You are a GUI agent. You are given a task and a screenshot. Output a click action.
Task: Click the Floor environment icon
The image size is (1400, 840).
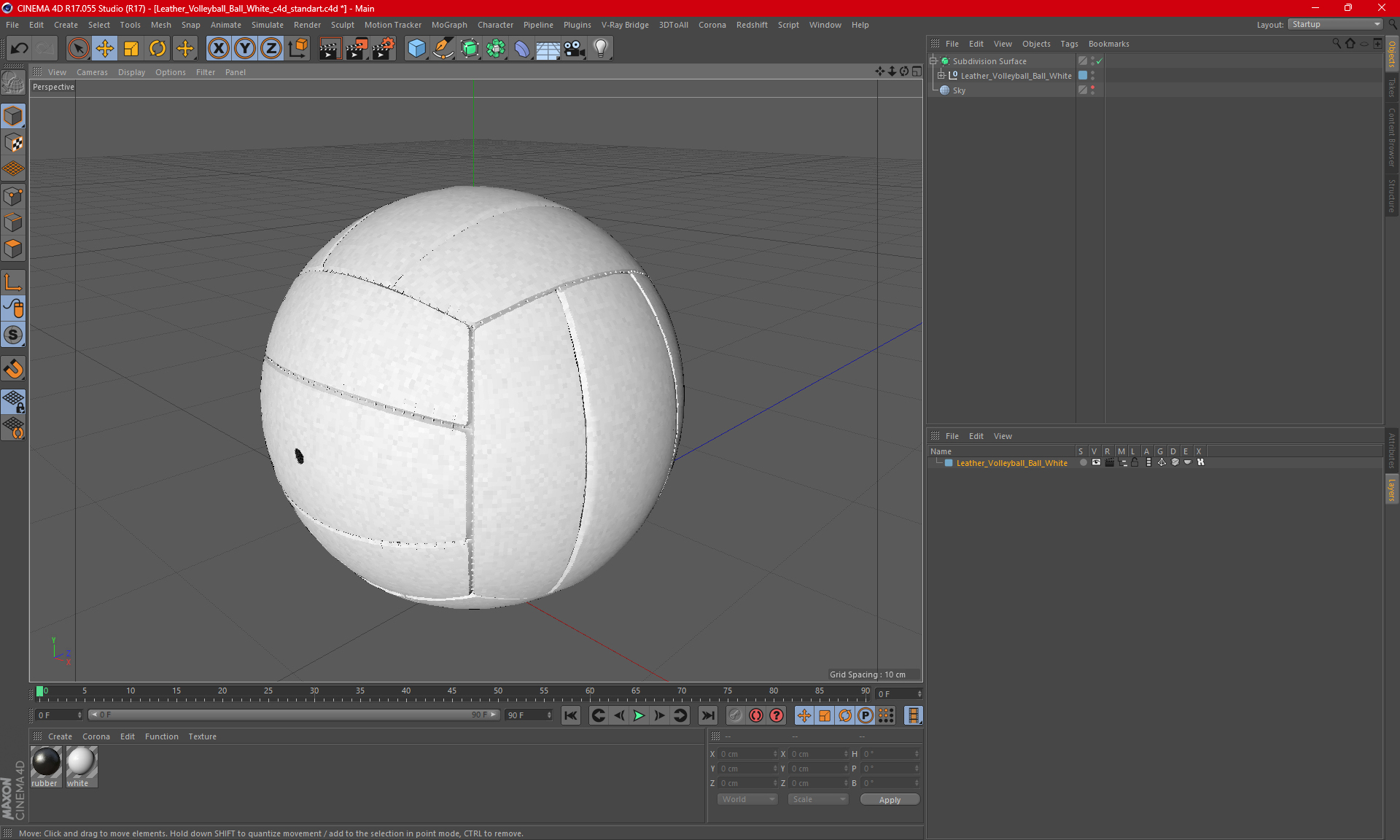548,48
